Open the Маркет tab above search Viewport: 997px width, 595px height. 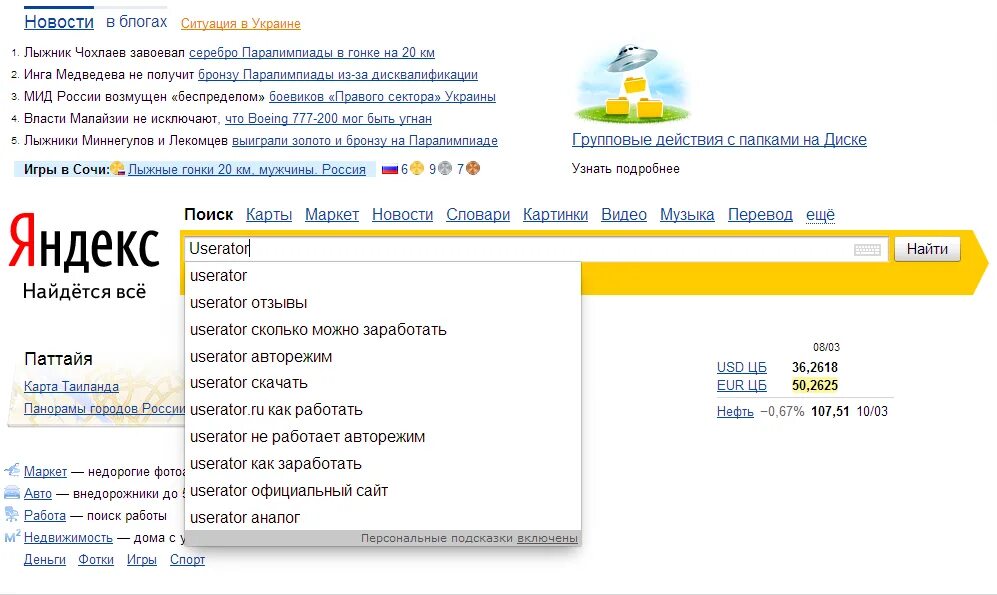[x=332, y=215]
